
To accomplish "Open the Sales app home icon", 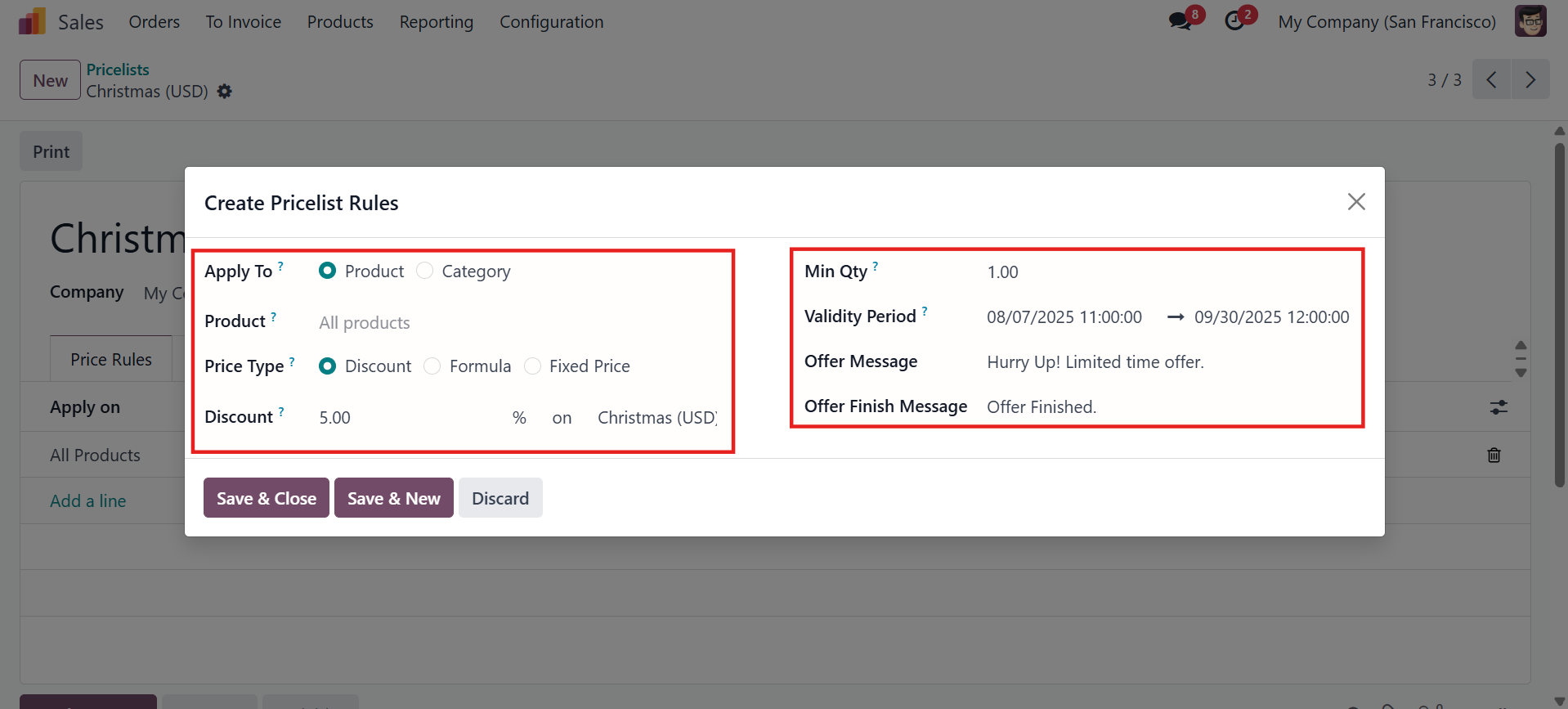I will tap(32, 21).
